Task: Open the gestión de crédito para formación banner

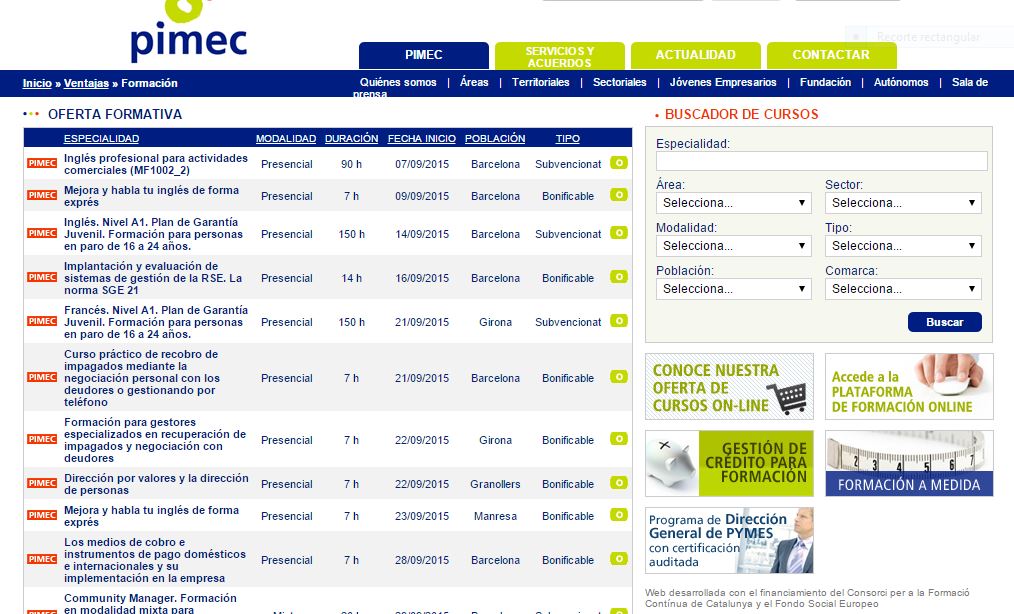Action: 729,463
